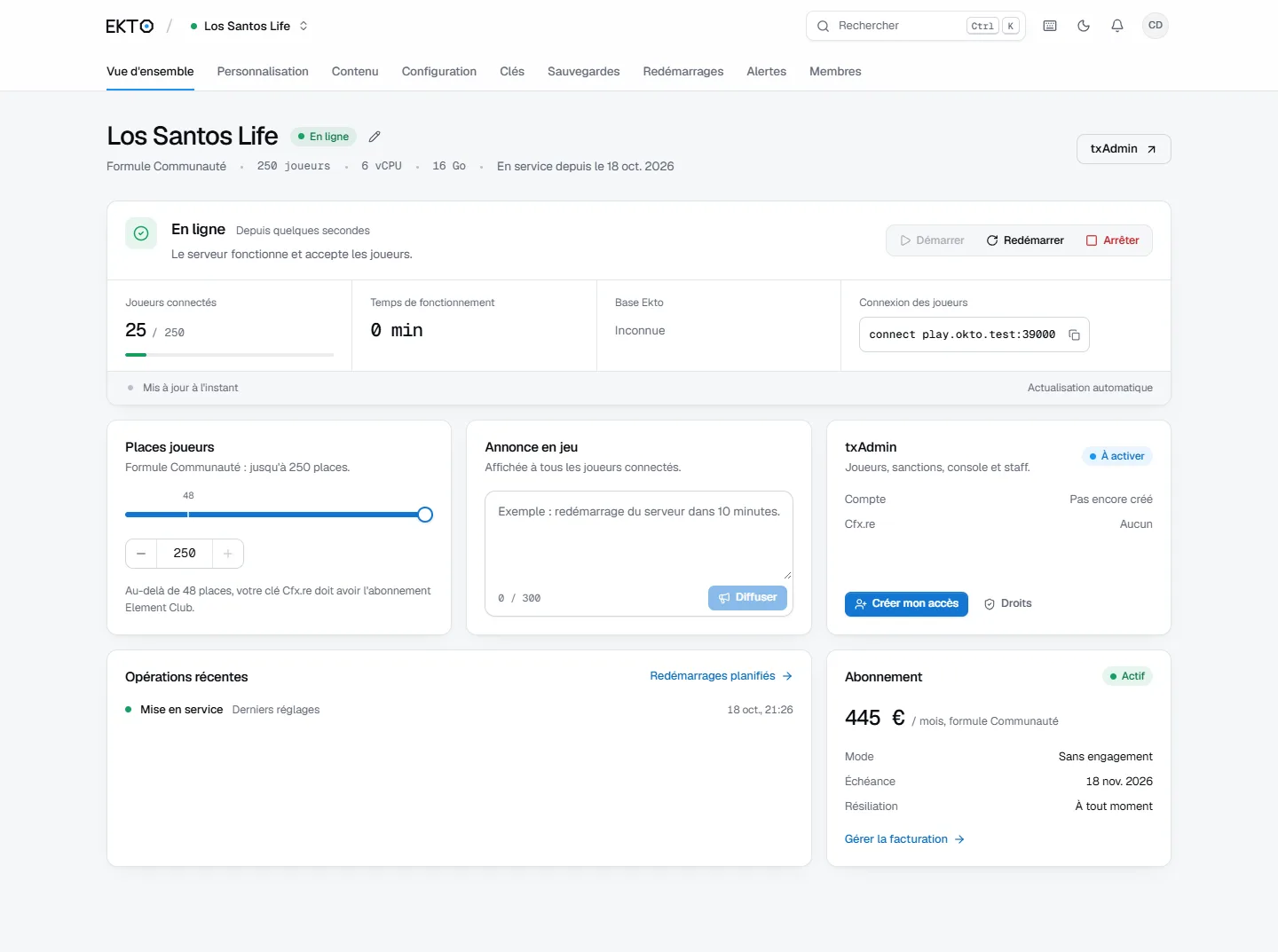View the Alertes tab
The image size is (1278, 952).
(767, 72)
